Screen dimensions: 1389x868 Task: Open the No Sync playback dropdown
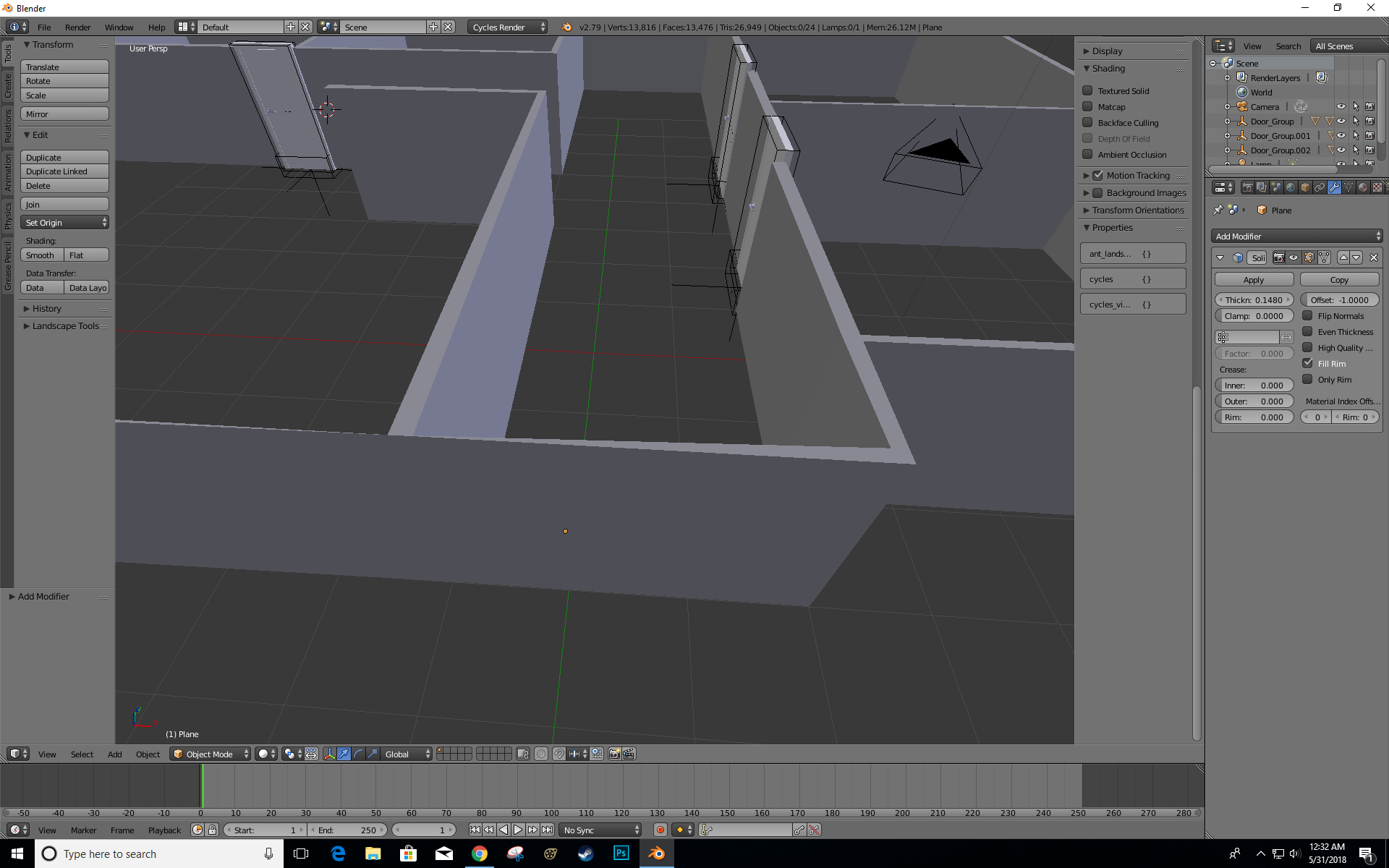click(x=601, y=830)
